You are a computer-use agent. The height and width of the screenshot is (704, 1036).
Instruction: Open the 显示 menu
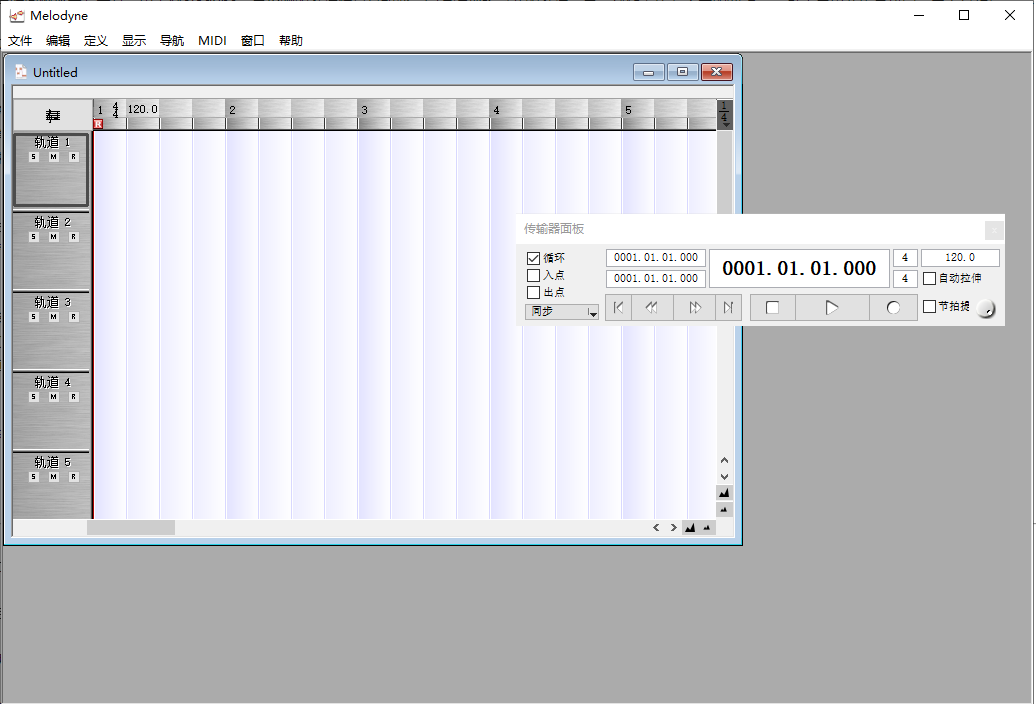[x=134, y=41]
